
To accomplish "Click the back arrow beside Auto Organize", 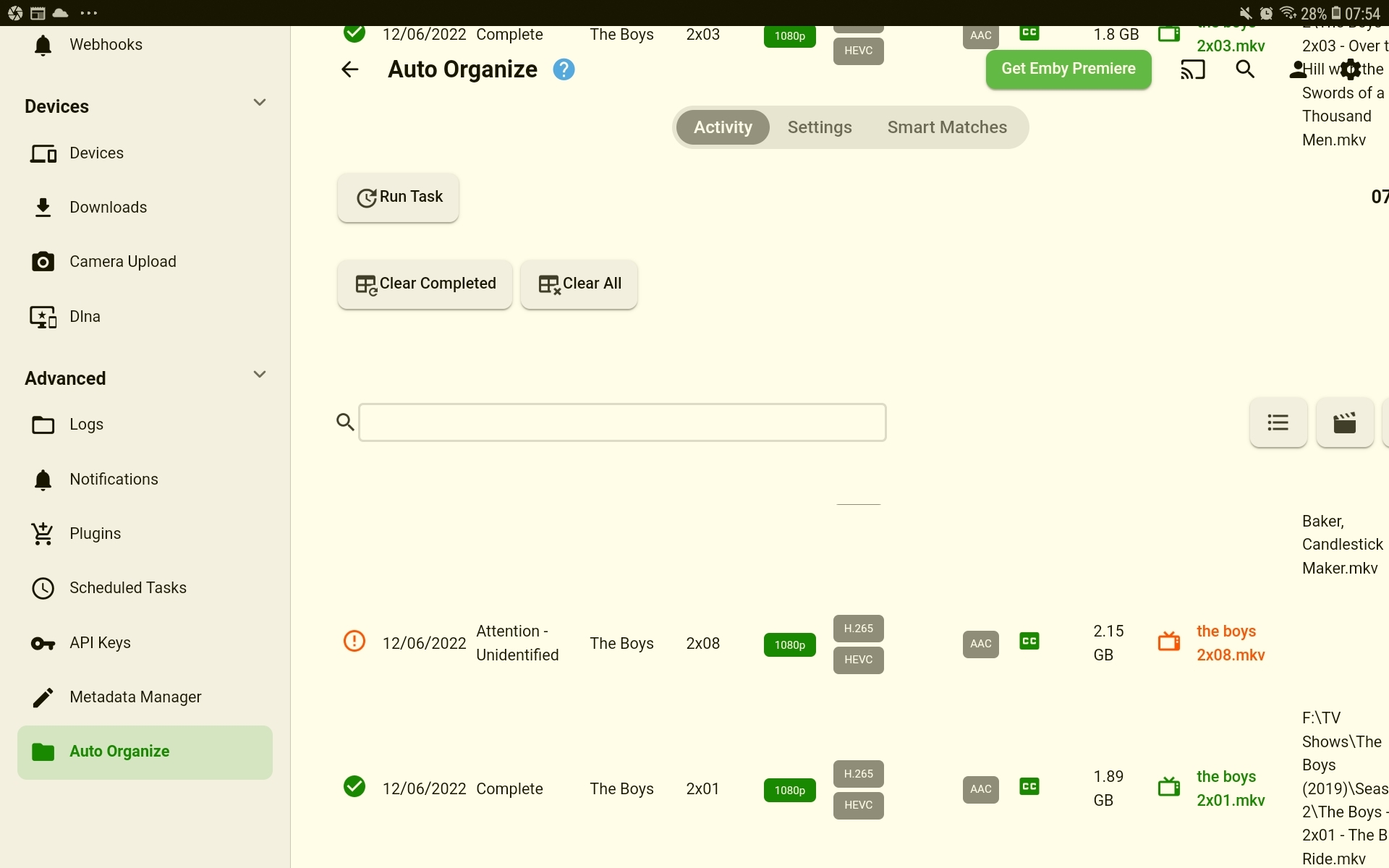I will [350, 69].
